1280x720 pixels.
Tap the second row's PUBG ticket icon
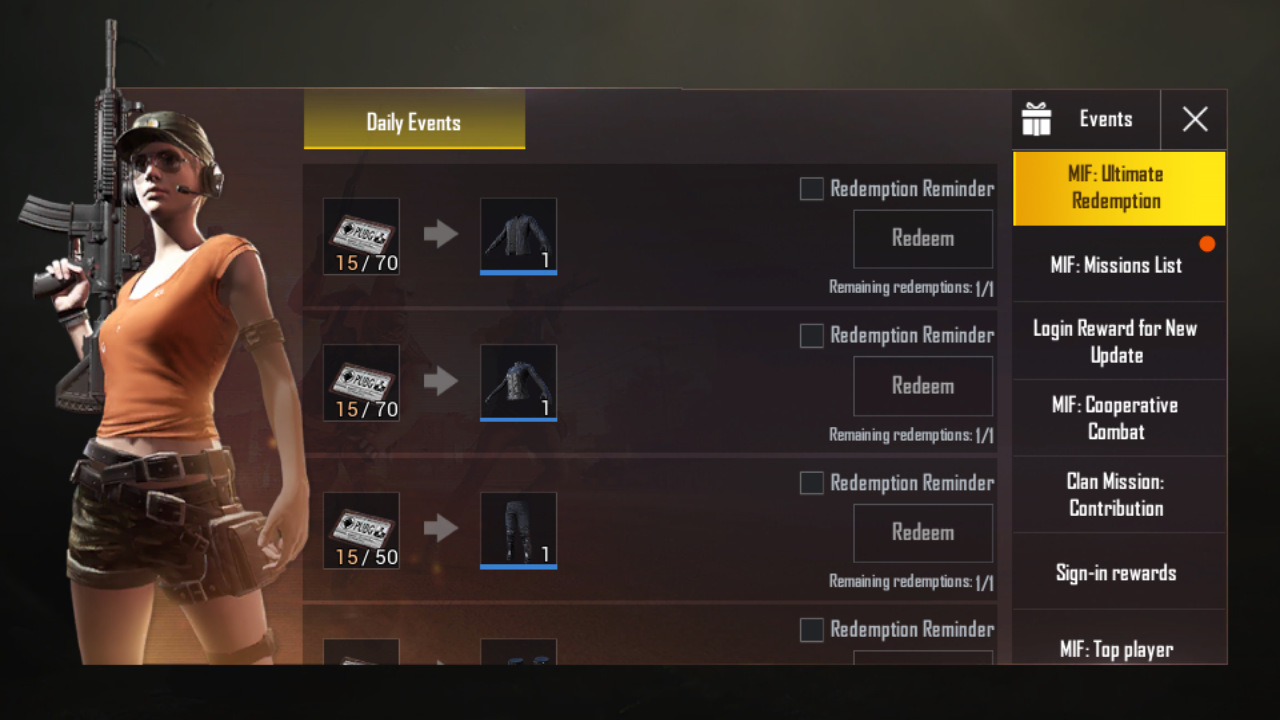pyautogui.click(x=361, y=383)
